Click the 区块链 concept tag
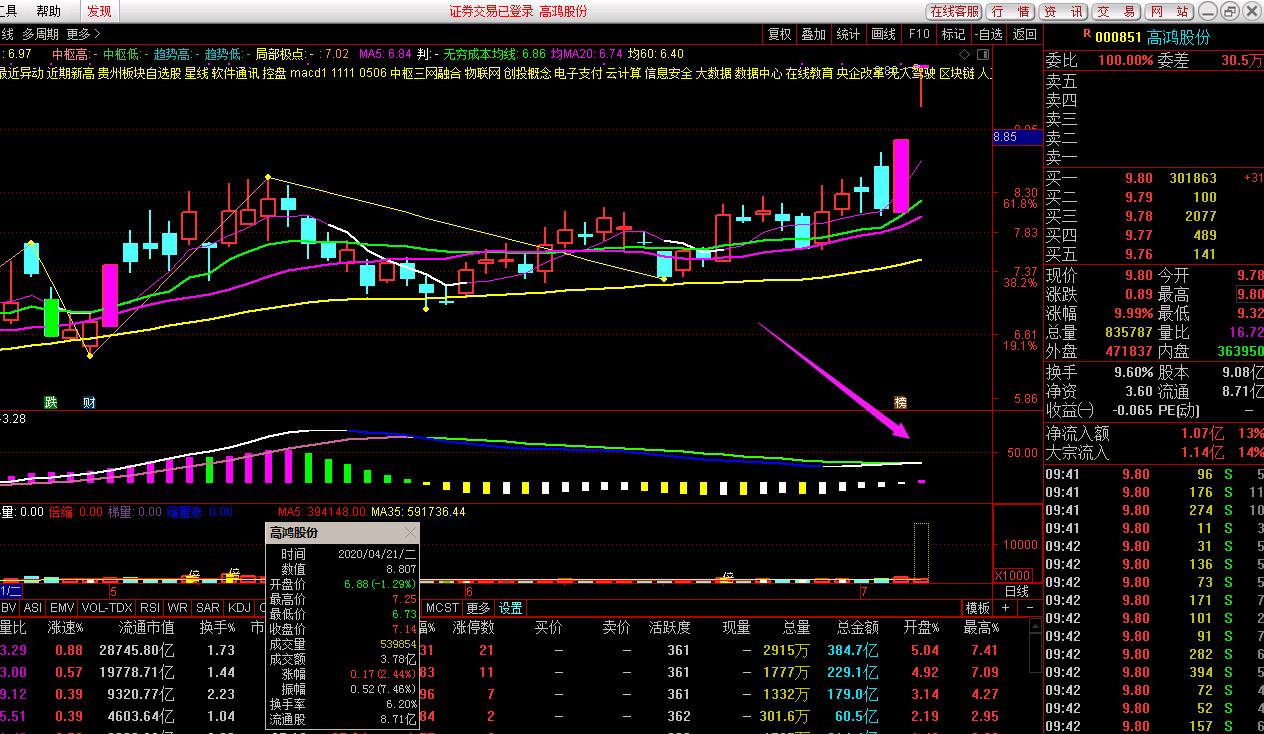 958,73
